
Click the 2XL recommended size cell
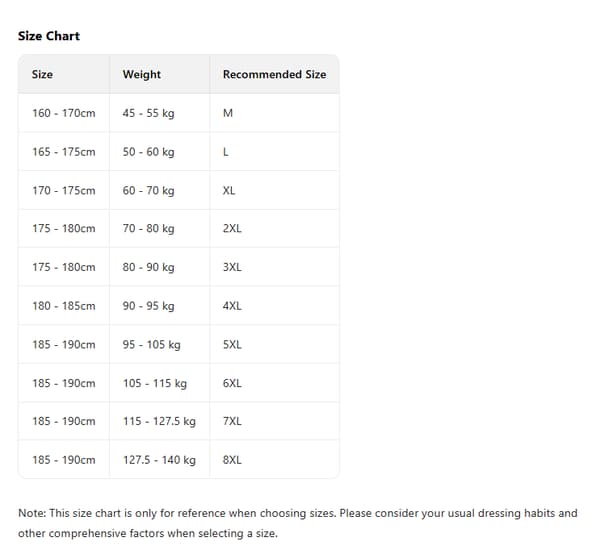pos(274,228)
